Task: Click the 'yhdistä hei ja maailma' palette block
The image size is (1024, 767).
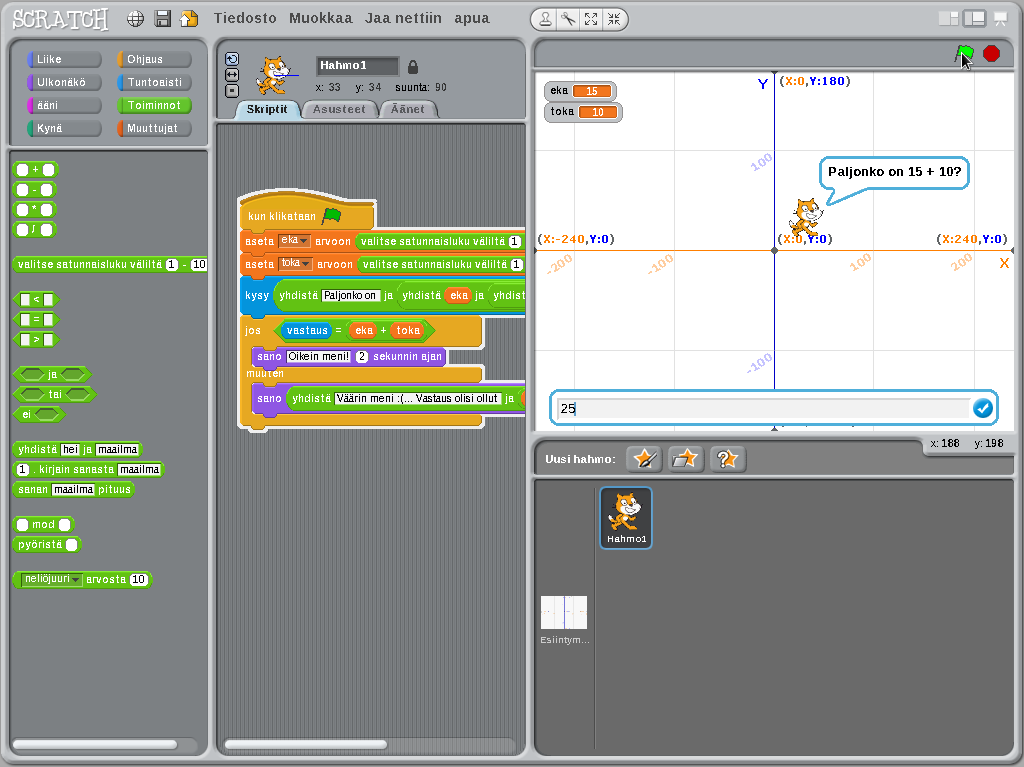Action: pos(77,449)
